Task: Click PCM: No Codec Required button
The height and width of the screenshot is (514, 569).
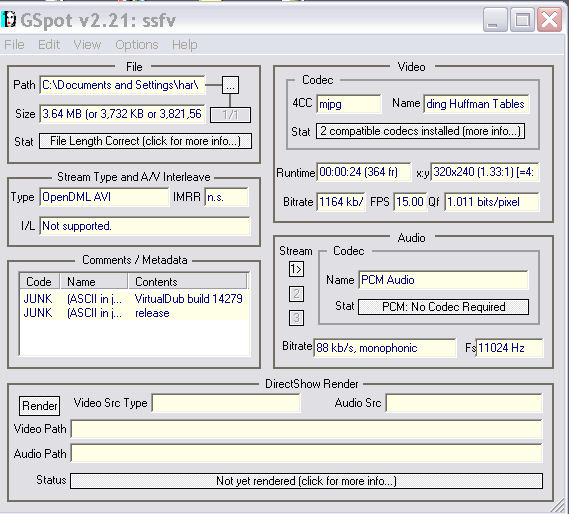Action: [443, 307]
